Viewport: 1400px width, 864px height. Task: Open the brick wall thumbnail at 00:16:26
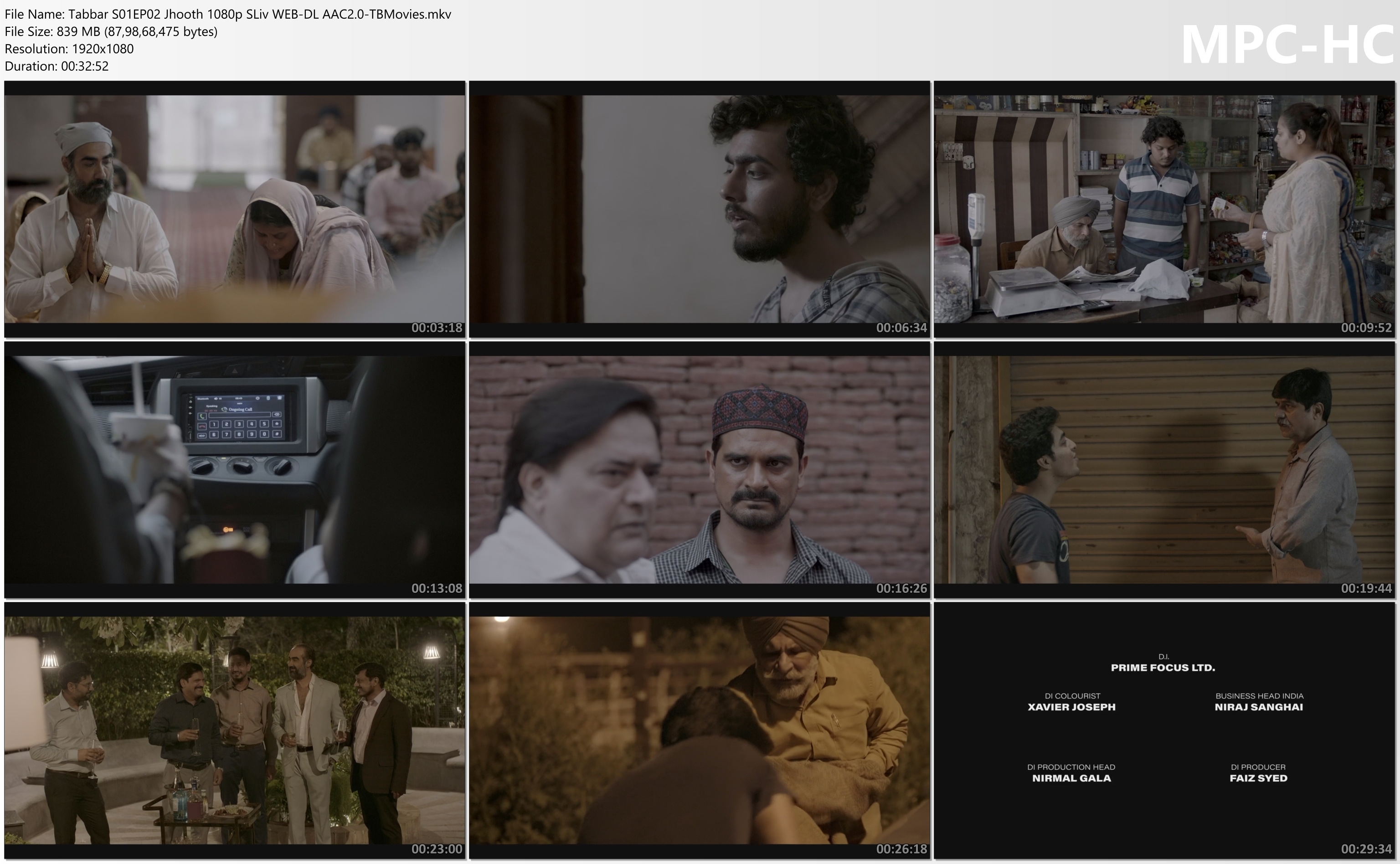[700, 470]
